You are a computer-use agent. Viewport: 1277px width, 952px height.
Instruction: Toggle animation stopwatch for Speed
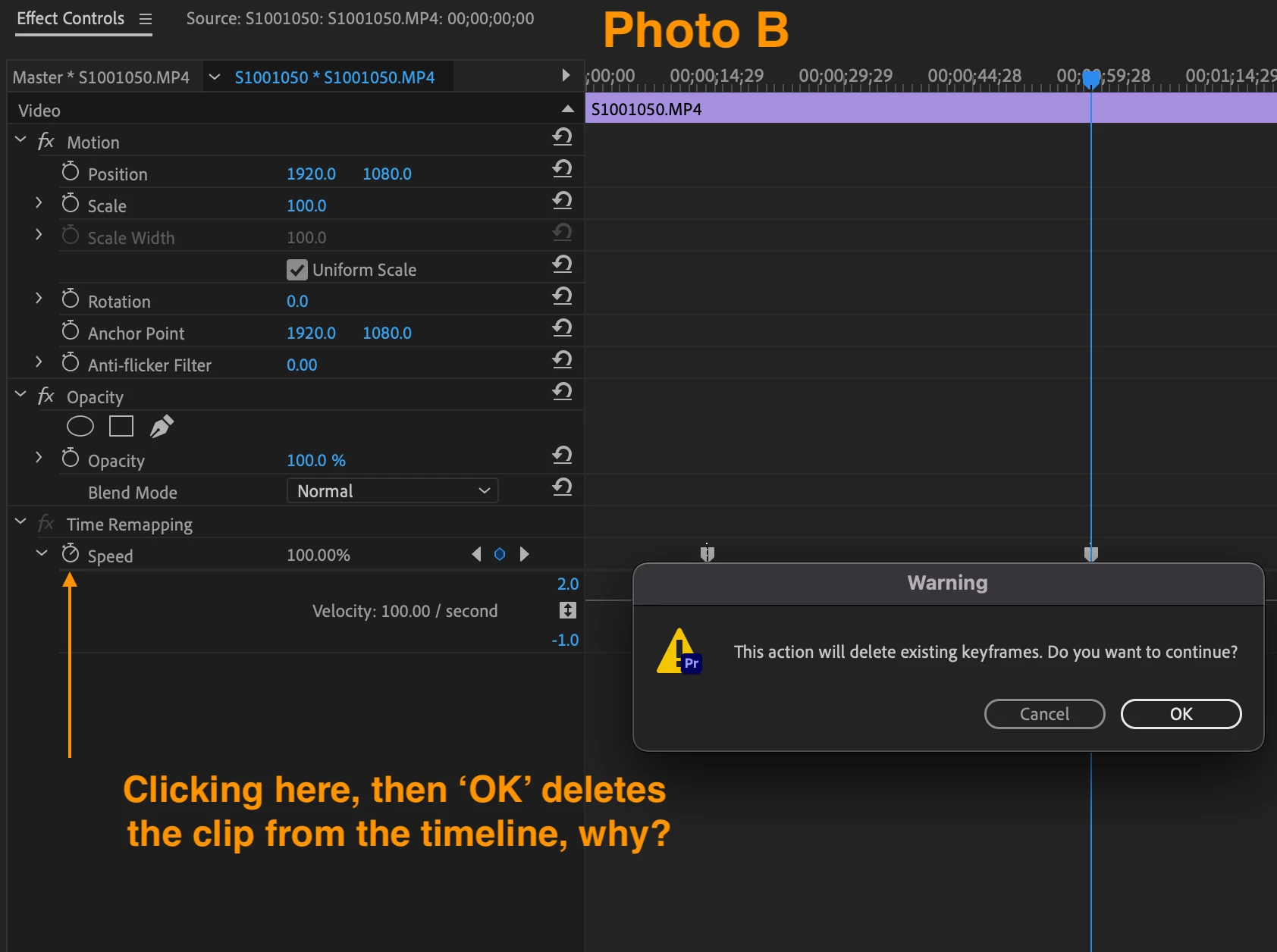tap(71, 554)
